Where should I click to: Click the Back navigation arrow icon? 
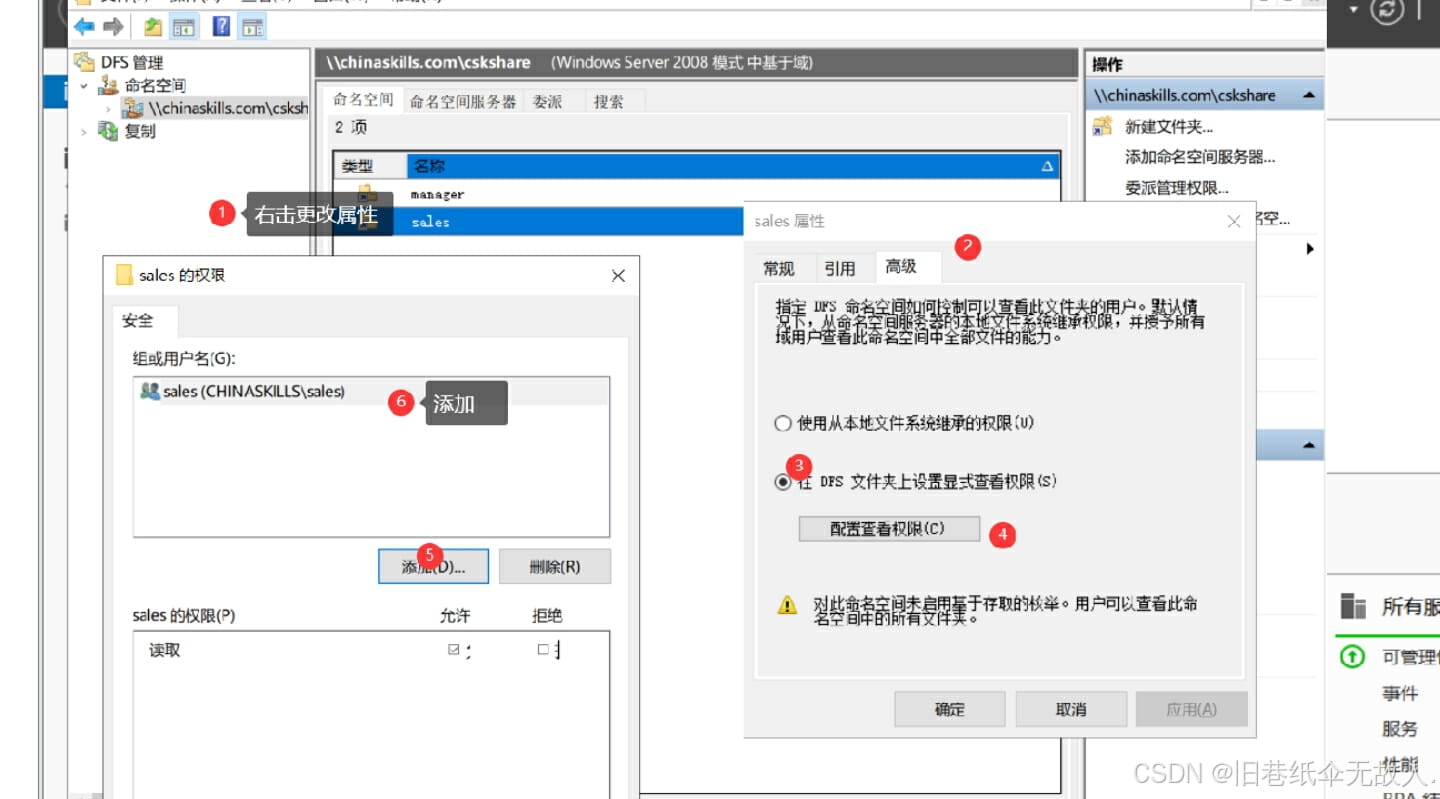[83, 27]
